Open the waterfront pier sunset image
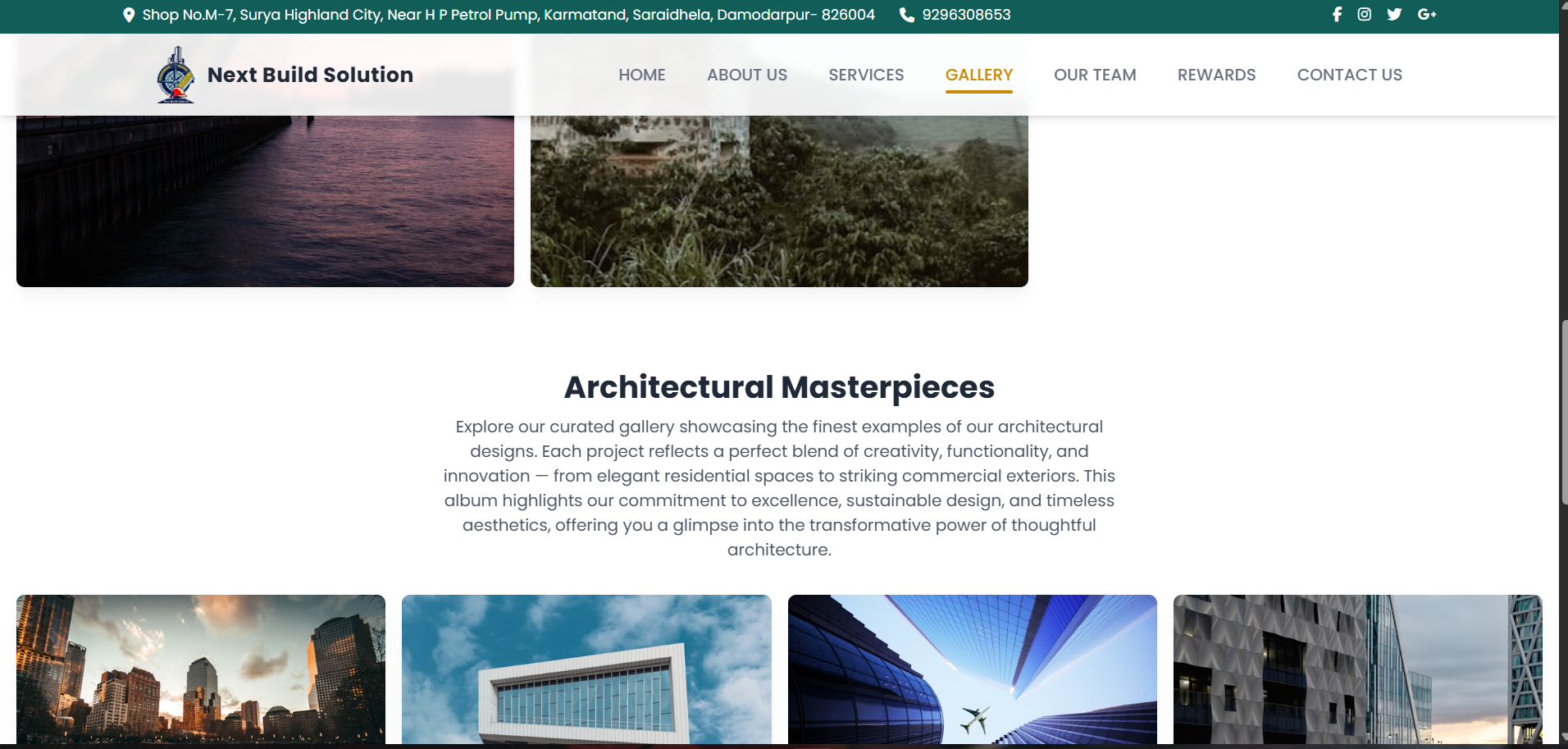The width and height of the screenshot is (1568, 749). tap(265, 201)
